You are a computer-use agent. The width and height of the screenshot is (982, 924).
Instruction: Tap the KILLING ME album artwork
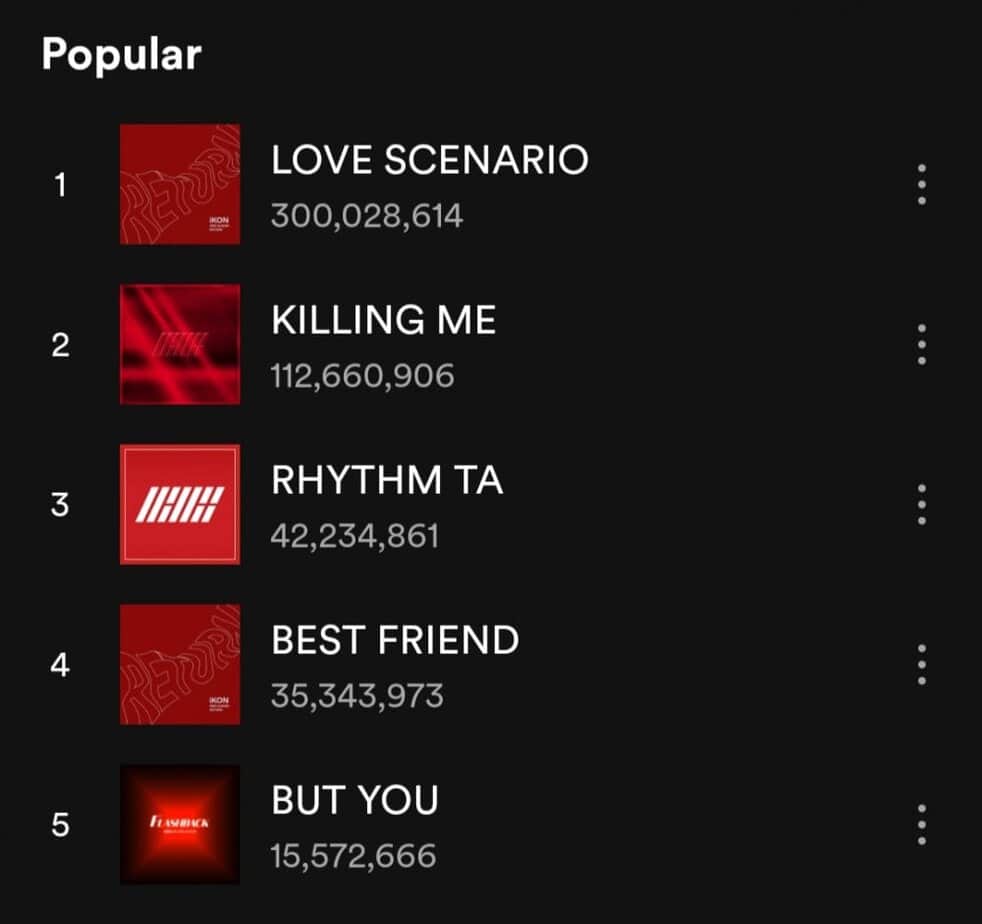pyautogui.click(x=180, y=344)
